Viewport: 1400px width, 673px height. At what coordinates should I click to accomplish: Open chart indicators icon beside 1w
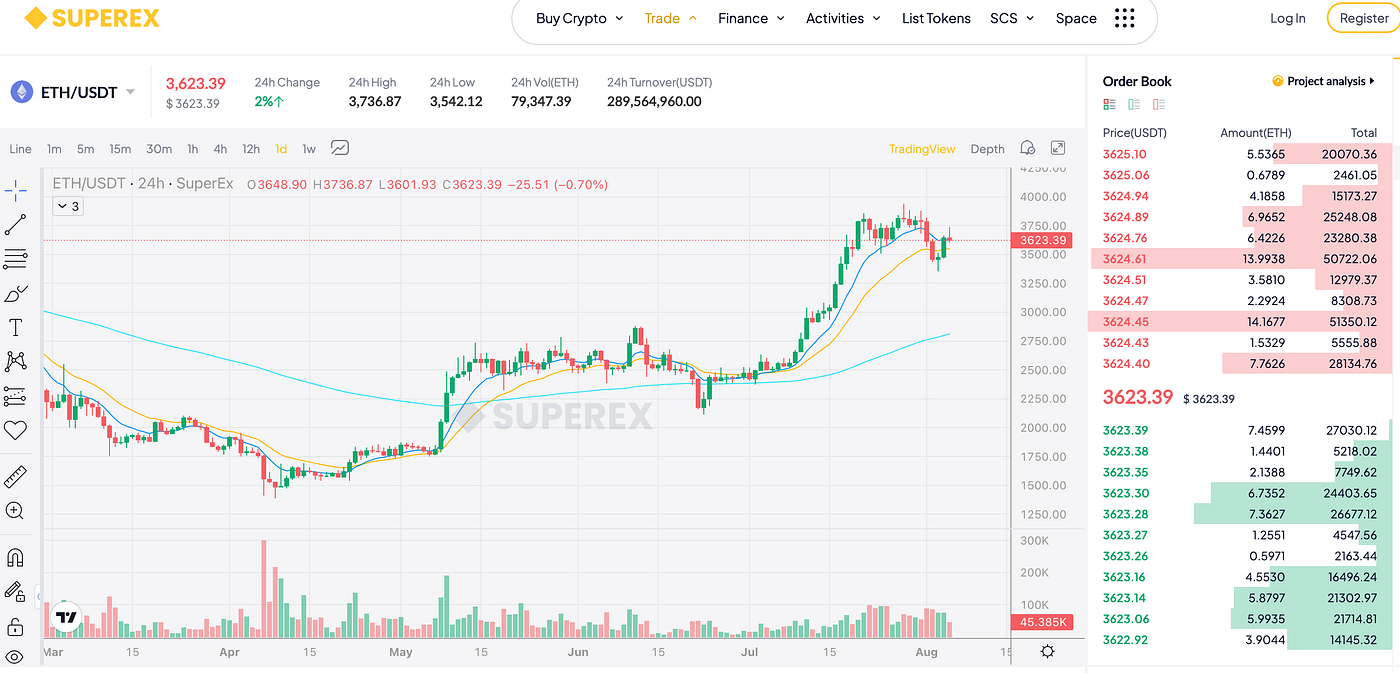(340, 148)
